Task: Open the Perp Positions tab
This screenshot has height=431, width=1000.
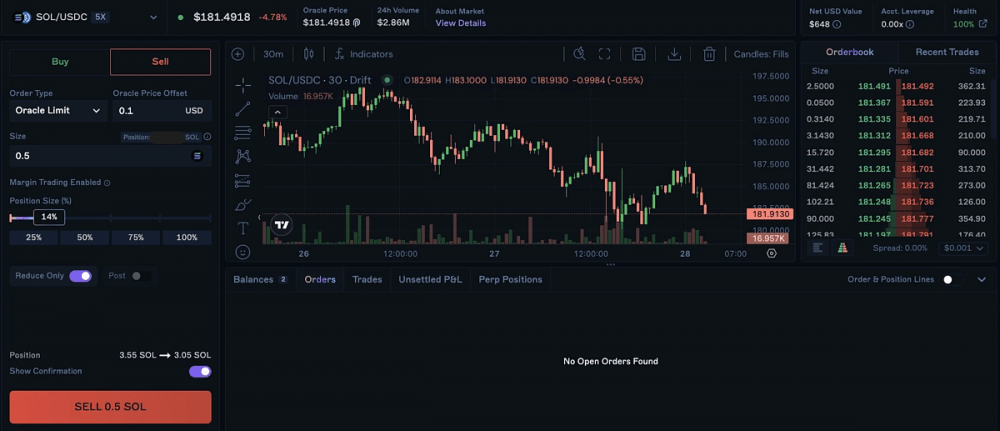Action: [x=510, y=279]
